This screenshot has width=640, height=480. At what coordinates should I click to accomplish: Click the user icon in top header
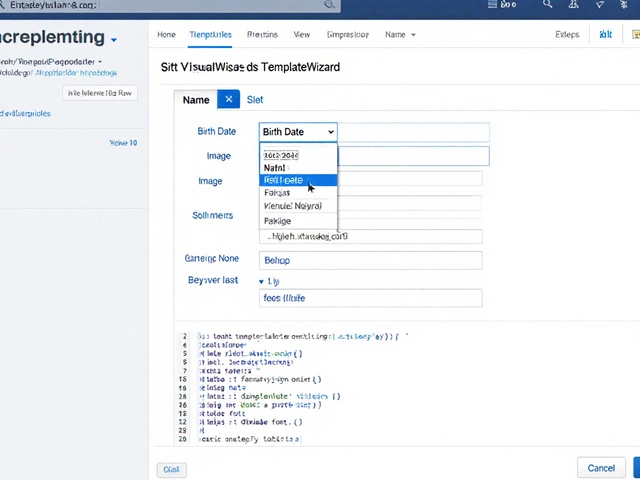[573, 4]
